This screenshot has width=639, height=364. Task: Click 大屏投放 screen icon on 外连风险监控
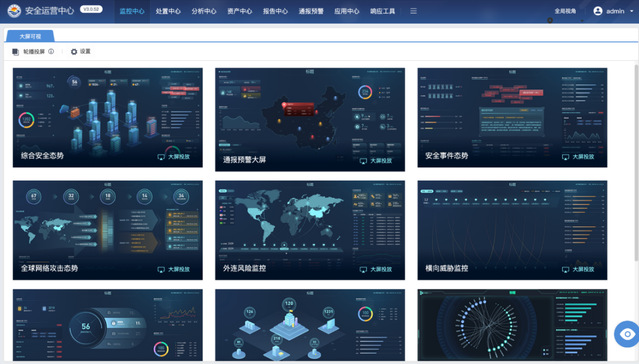363,269
